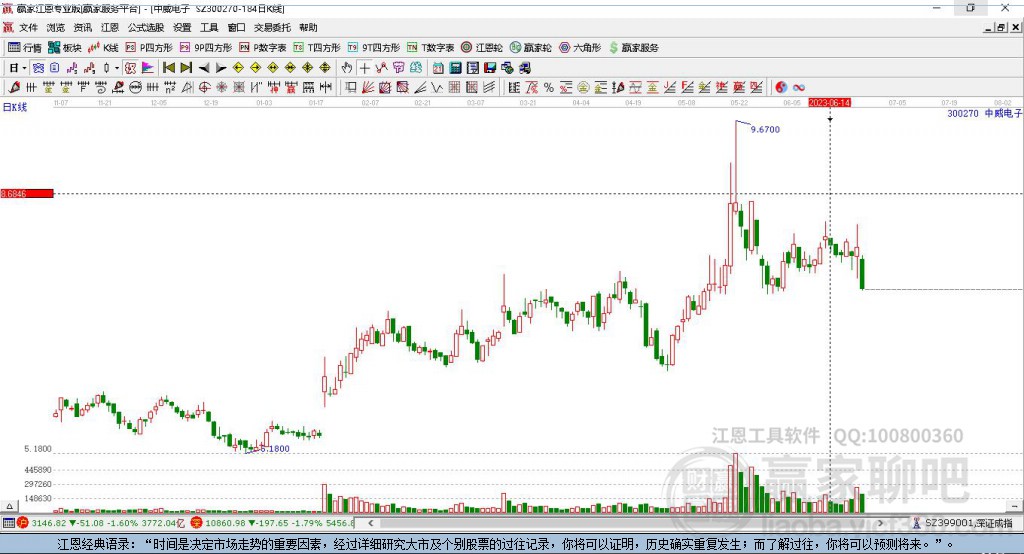Restore the inner document window
1024x554 pixels.
(1001, 27)
